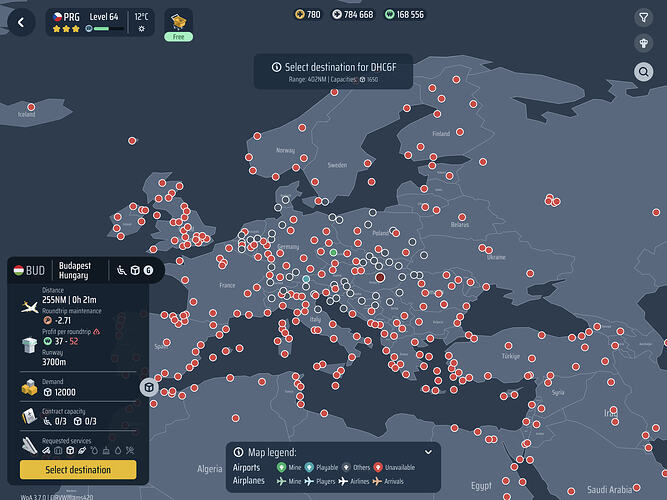Click the level experience progress bar
The width and height of the screenshot is (667, 500).
(109, 29)
